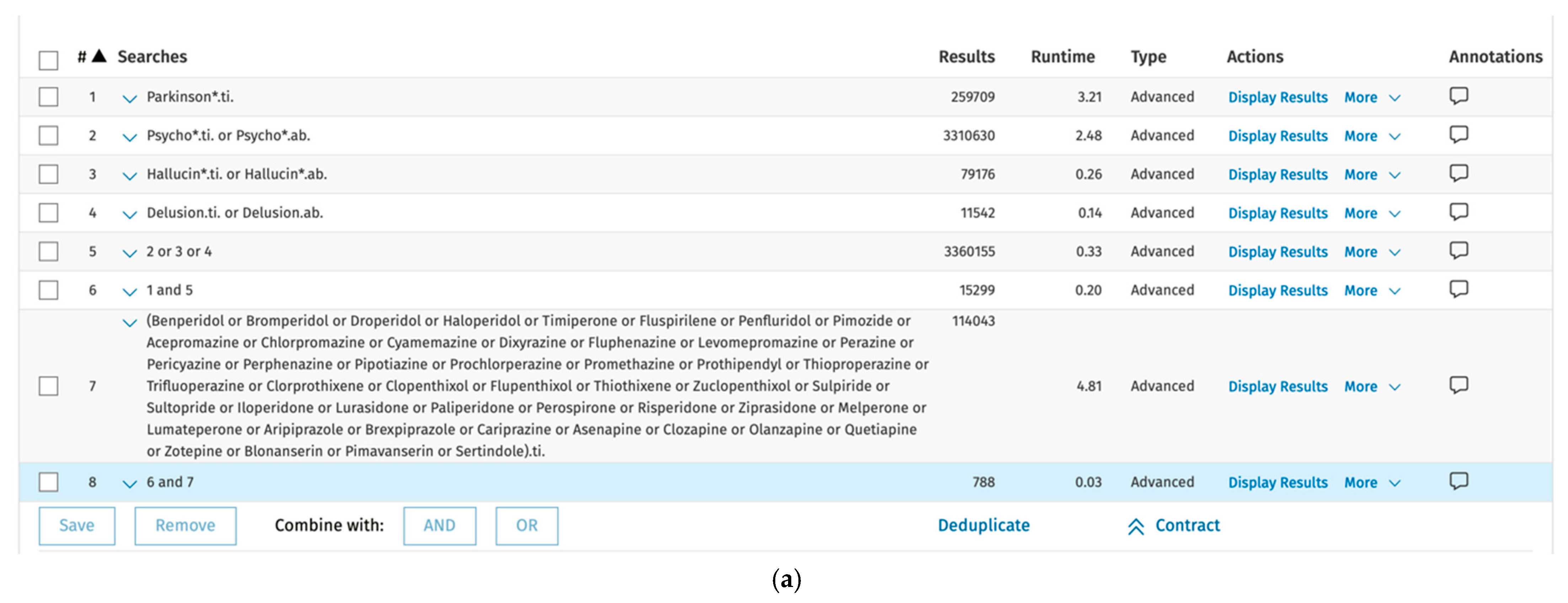Image resolution: width=1568 pixels, height=603 pixels.
Task: Select the checkbox for search 6
Action: pos(49,290)
